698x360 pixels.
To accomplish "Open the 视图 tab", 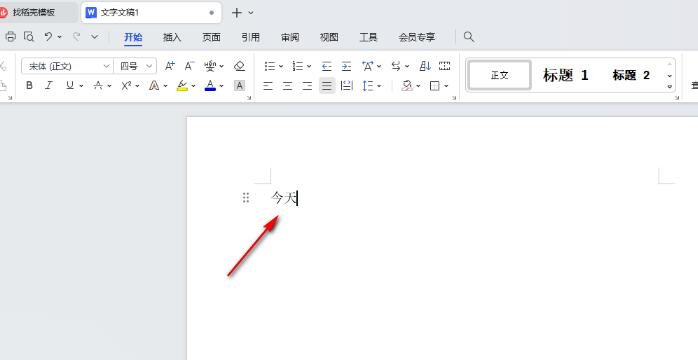I will coord(329,37).
